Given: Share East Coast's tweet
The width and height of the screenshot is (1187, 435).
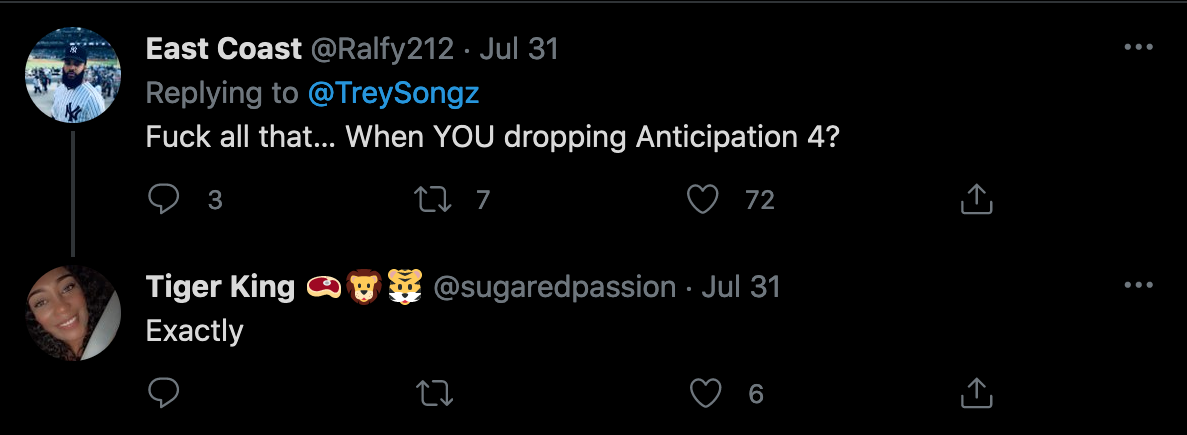Looking at the screenshot, I should click(976, 200).
